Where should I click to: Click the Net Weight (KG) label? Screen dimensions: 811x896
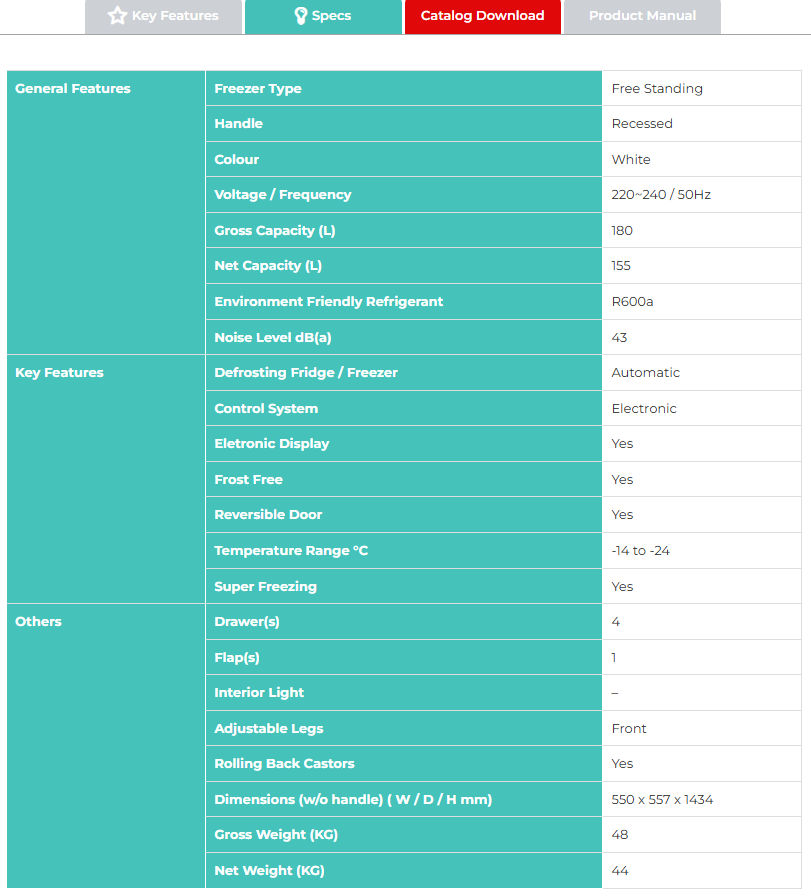click(269, 871)
